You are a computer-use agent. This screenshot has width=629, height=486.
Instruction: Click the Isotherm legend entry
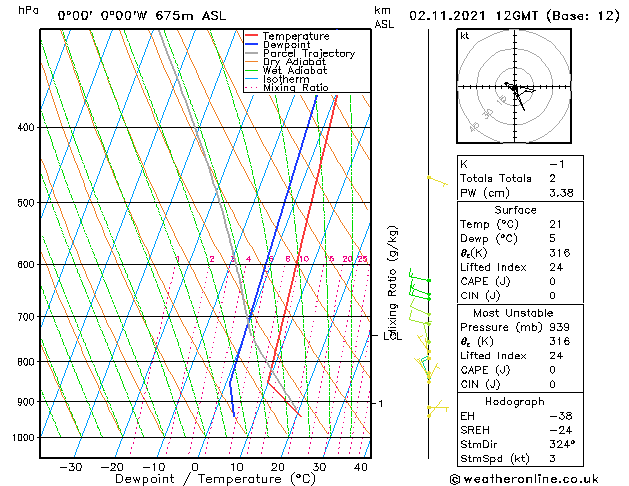(277, 79)
